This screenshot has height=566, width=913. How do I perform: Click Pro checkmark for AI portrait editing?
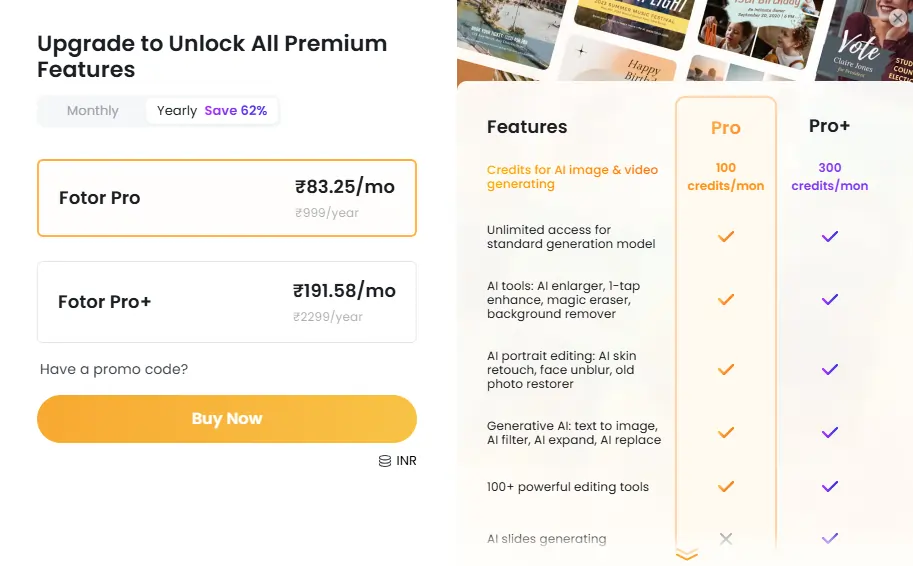pos(726,370)
